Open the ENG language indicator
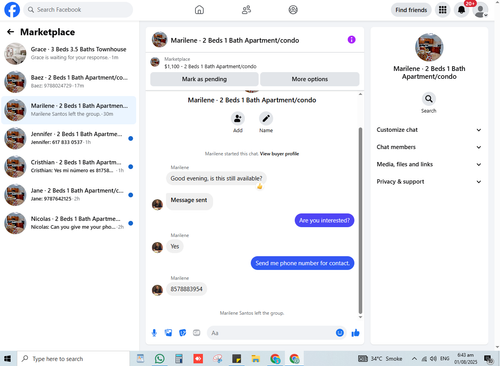Screen dimensions: 500x366 coord(445,359)
